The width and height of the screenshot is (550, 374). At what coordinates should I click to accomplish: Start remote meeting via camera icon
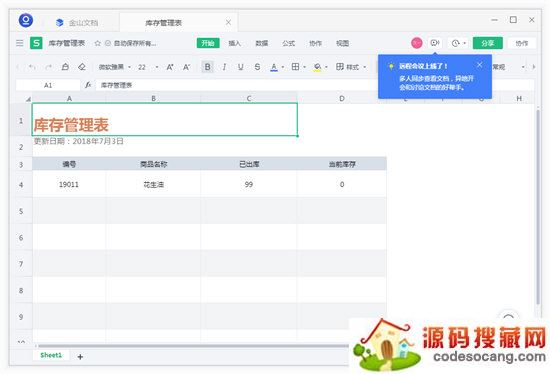435,43
